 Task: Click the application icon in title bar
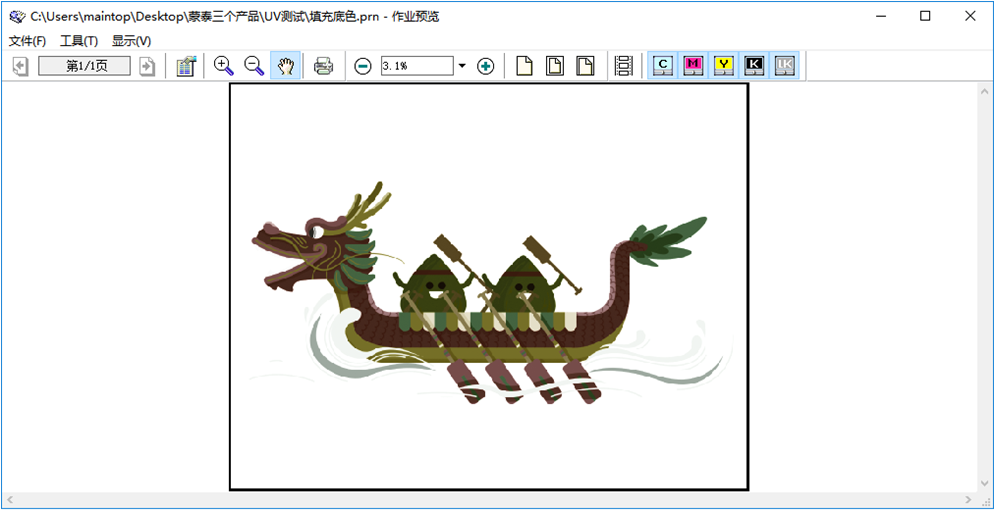pyautogui.click(x=16, y=17)
